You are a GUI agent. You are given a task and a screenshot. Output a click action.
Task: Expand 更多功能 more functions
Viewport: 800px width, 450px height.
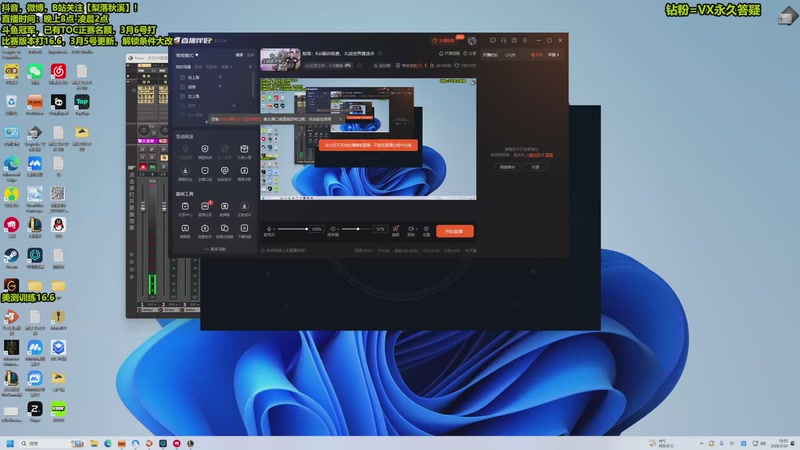(x=215, y=249)
